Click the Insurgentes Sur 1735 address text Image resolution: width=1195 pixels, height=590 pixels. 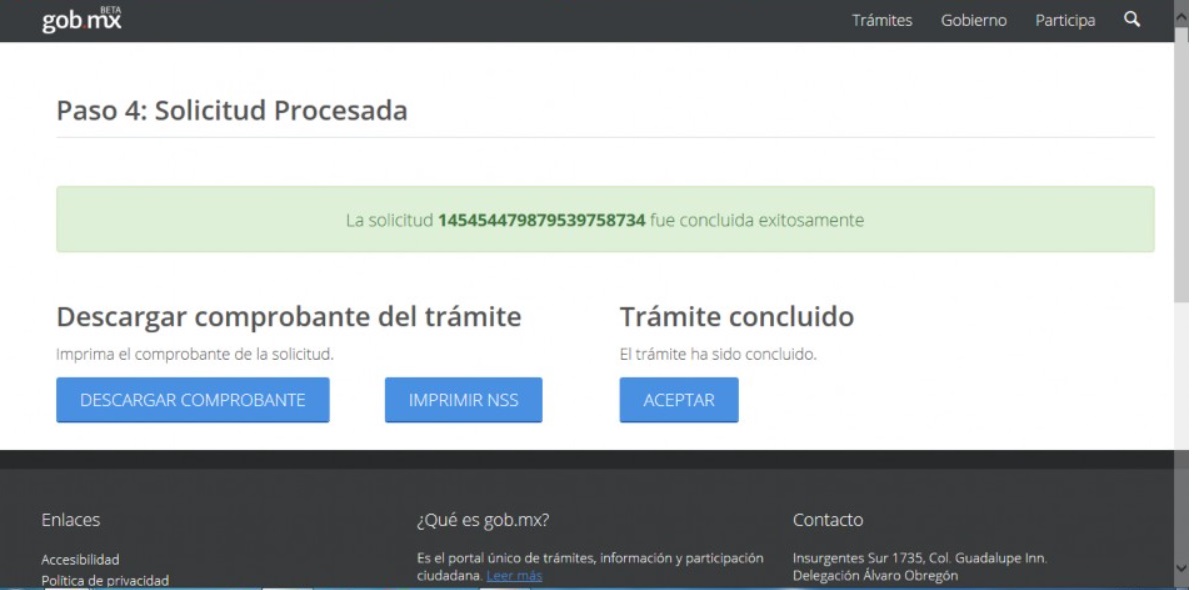click(919, 558)
